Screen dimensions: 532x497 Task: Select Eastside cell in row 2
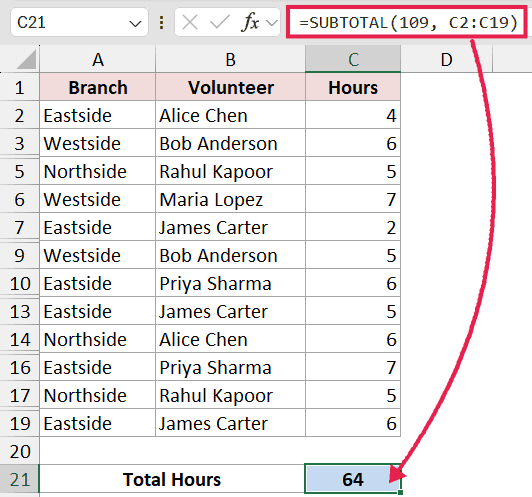(98, 115)
